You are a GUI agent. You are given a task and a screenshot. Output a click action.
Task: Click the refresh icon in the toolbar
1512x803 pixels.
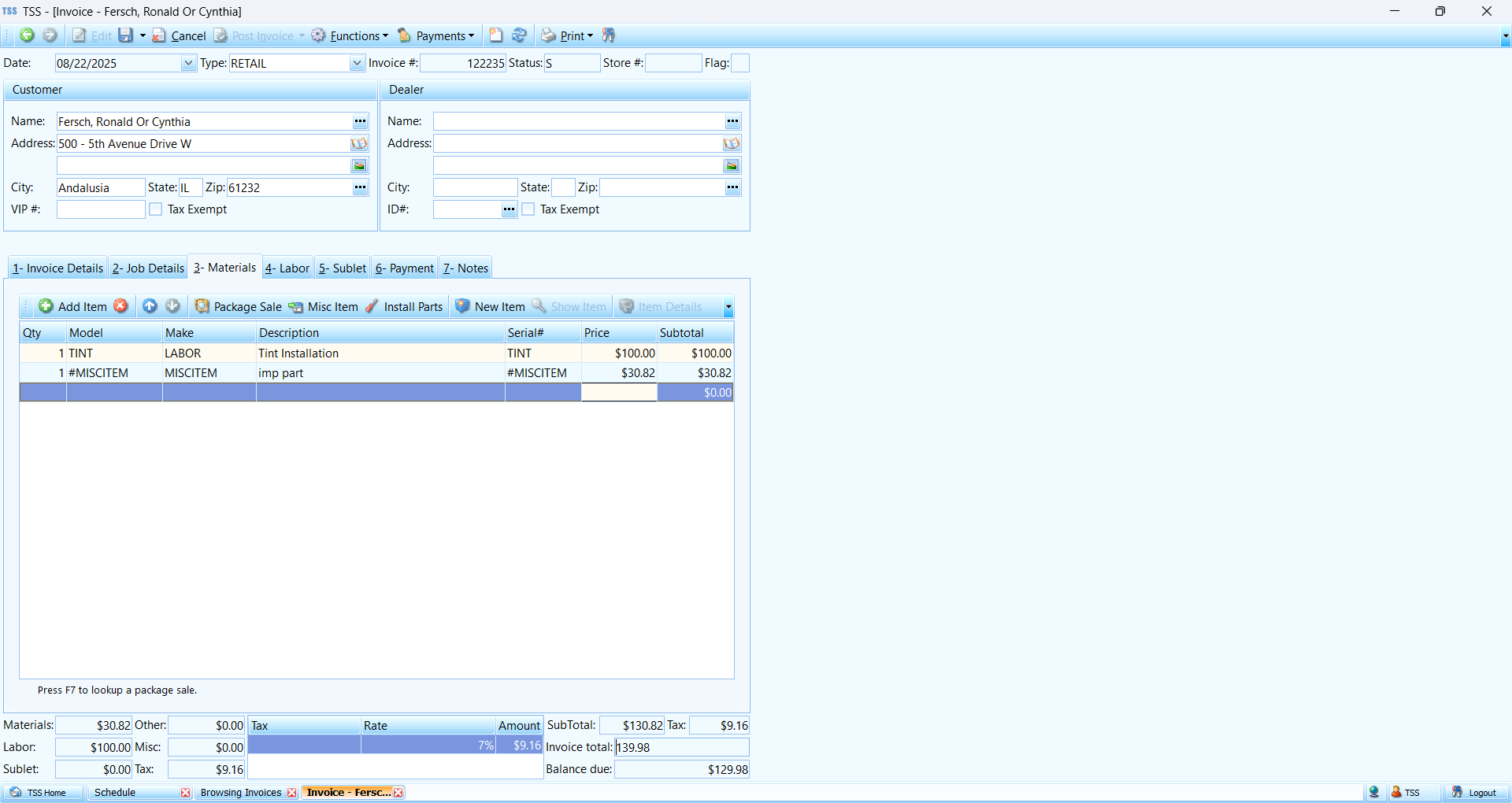pyautogui.click(x=519, y=35)
